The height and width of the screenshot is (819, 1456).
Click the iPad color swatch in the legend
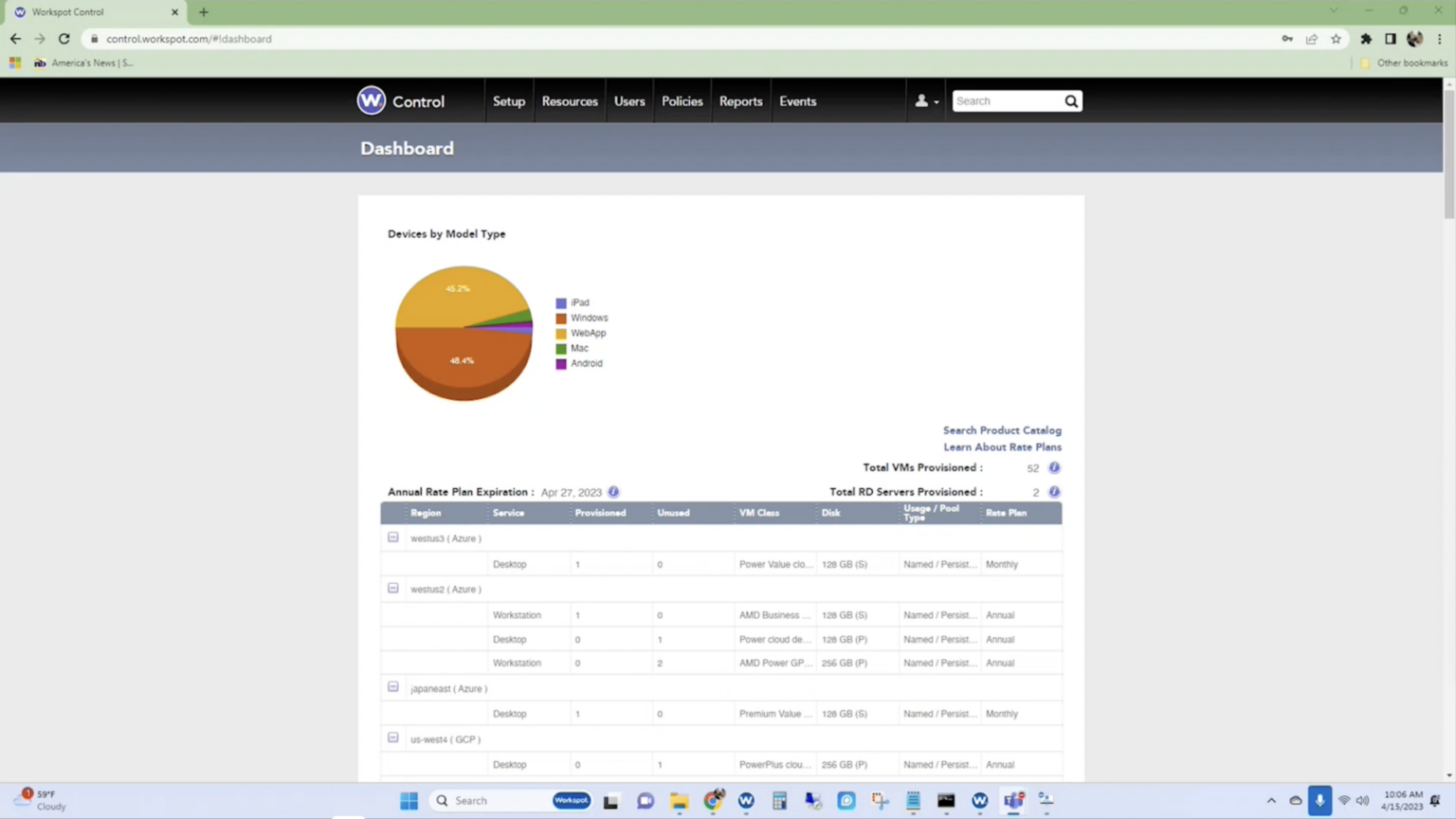(560, 302)
